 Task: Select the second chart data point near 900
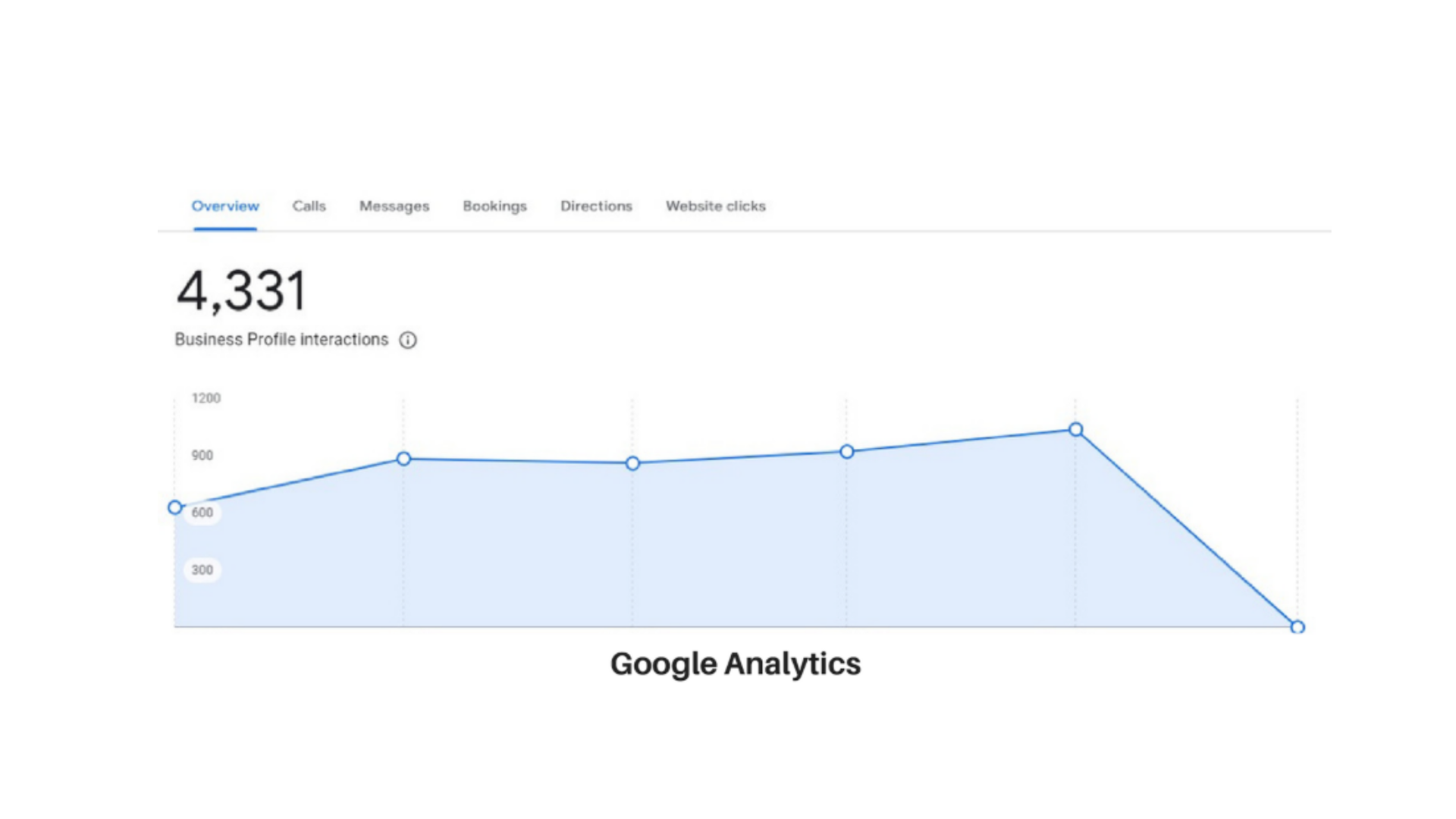tap(404, 459)
